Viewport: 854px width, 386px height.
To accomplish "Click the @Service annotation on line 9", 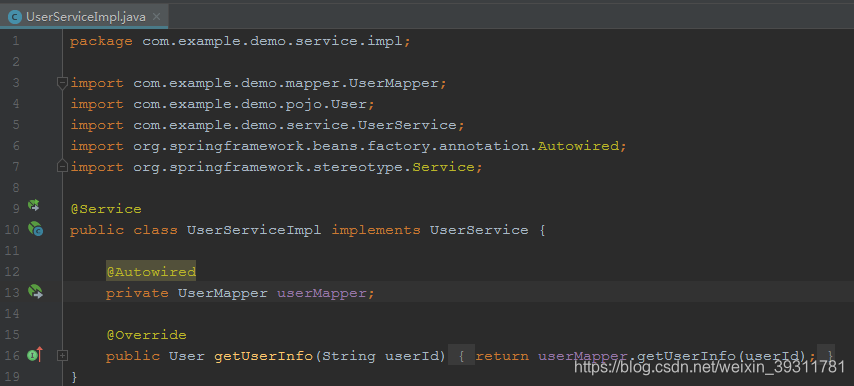I will (x=106, y=209).
